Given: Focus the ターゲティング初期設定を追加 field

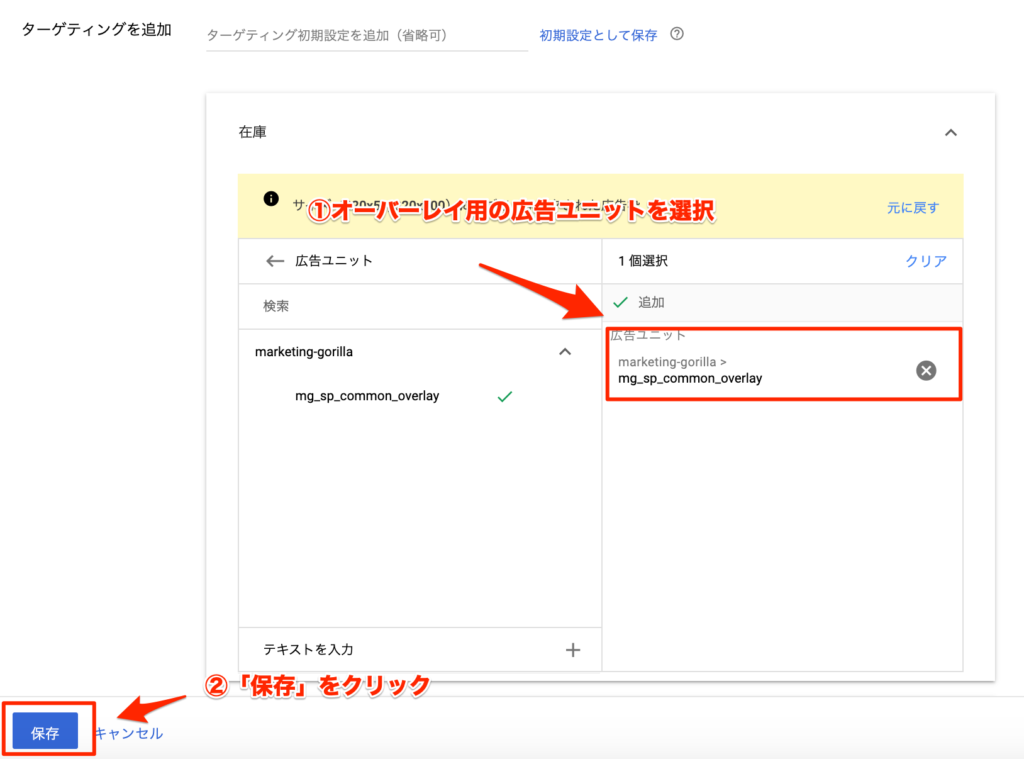Looking at the screenshot, I should point(367,35).
